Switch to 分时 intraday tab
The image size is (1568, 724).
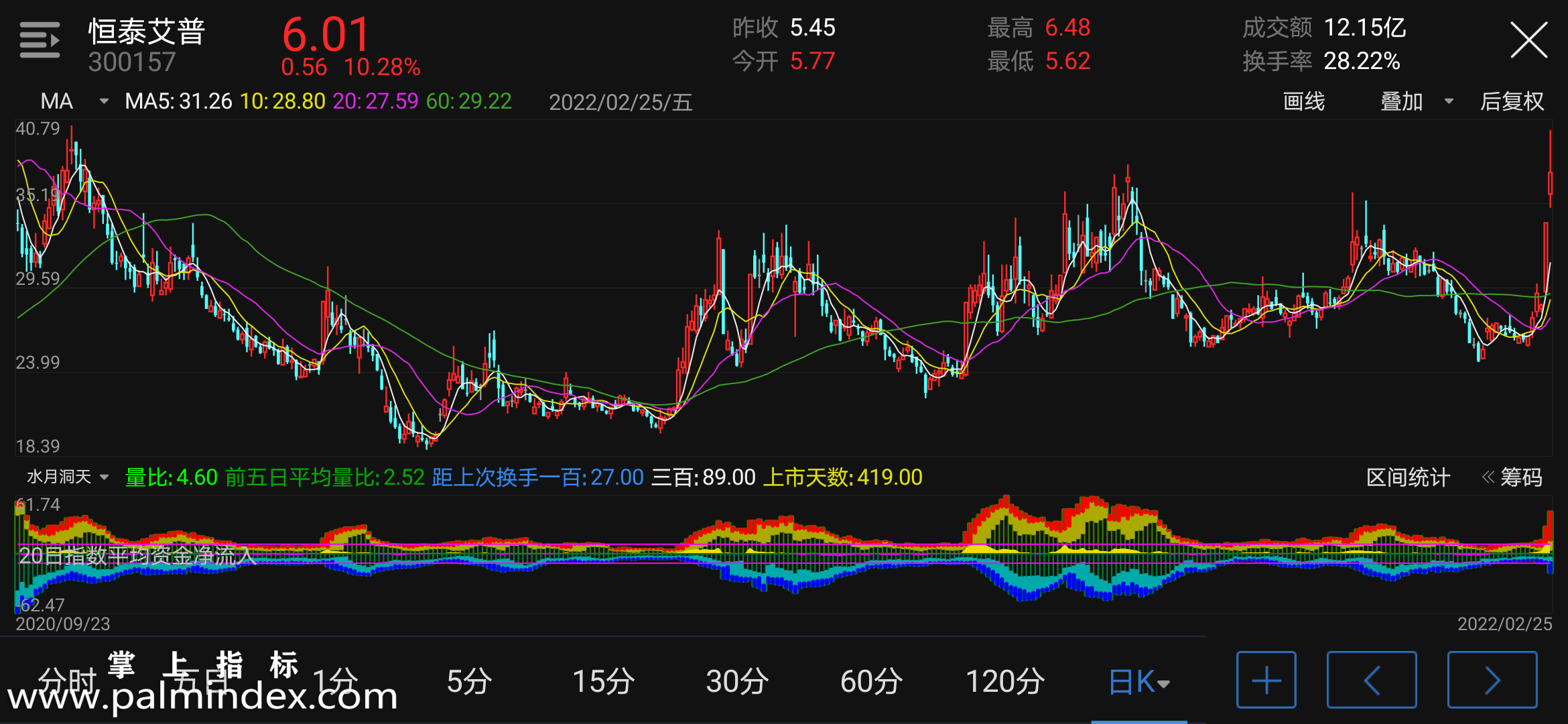67,681
